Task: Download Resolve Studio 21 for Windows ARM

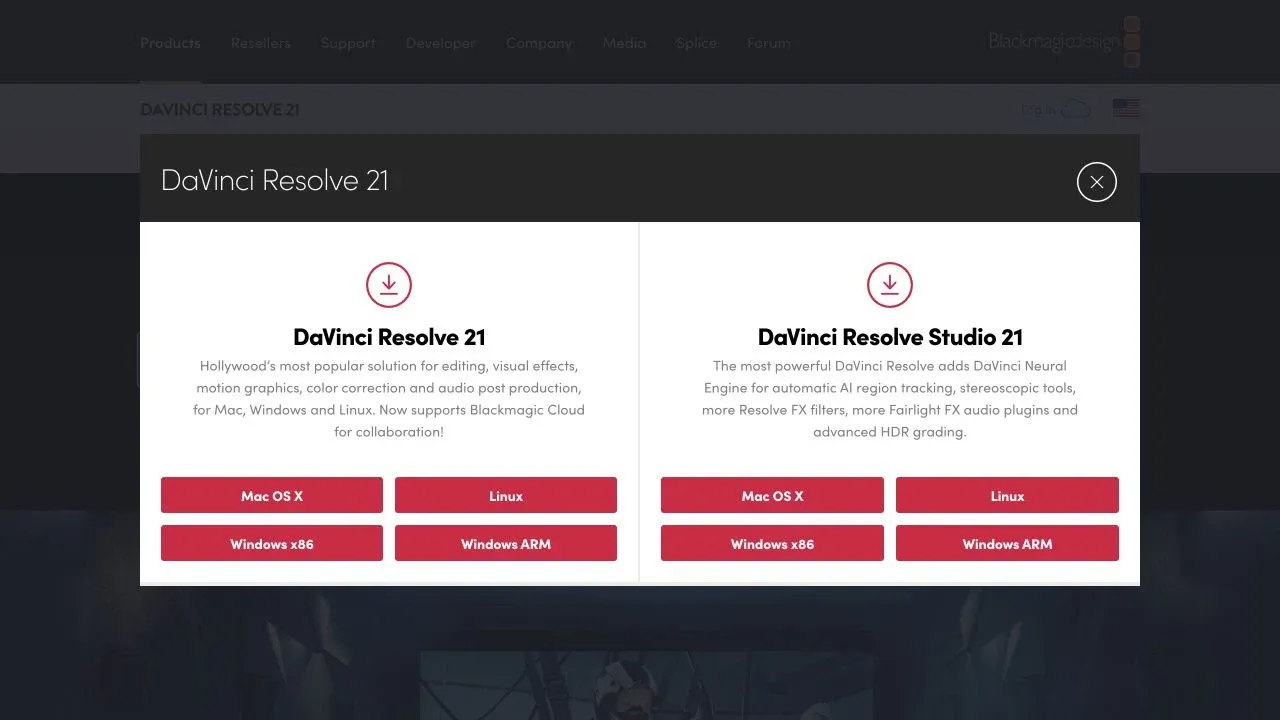Action: click(1007, 543)
